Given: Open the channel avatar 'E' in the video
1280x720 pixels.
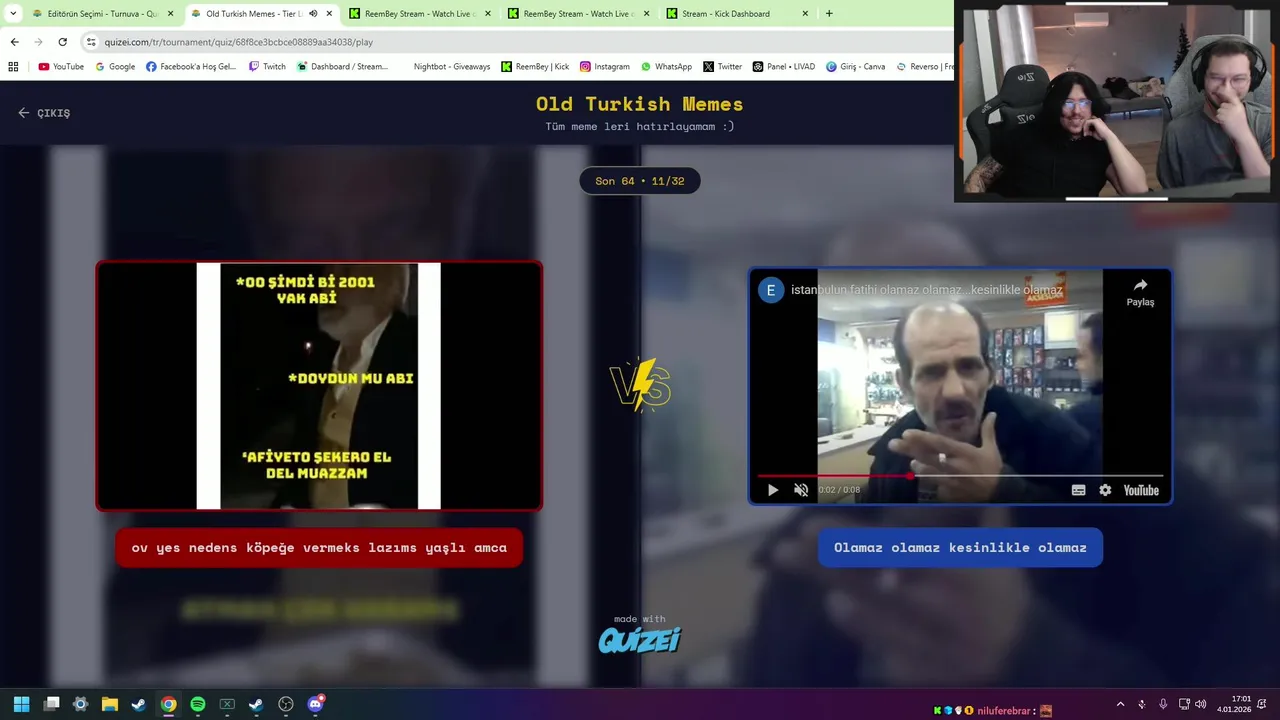Looking at the screenshot, I should pyautogui.click(x=770, y=290).
